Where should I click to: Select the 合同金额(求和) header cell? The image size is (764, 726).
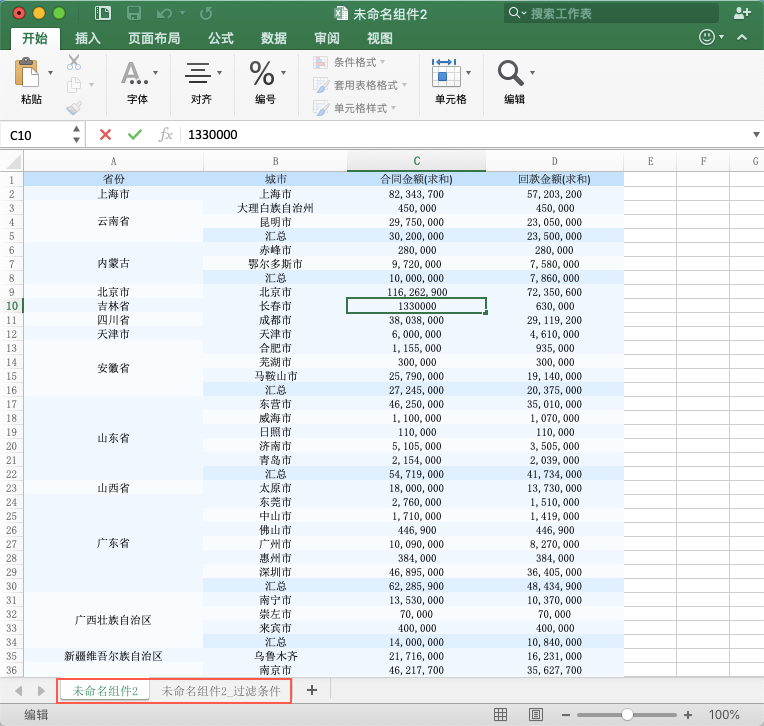click(417, 179)
